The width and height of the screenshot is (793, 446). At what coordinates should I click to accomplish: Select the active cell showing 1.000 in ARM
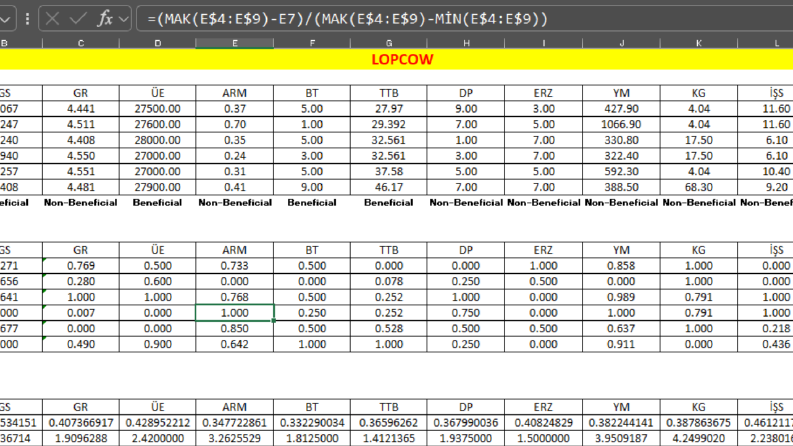(235, 313)
